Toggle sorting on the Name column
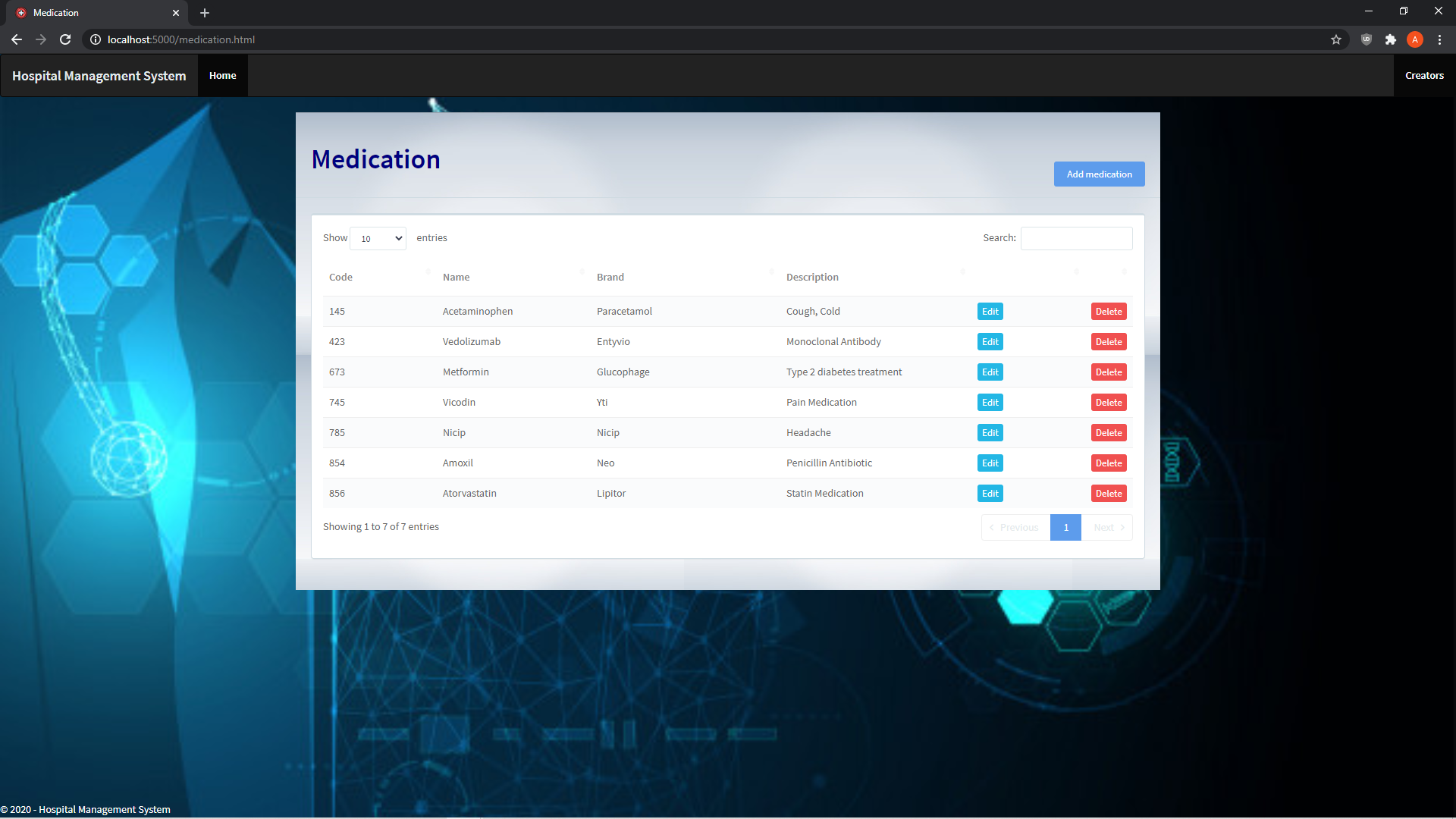This screenshot has width=1456, height=819. pos(456,277)
